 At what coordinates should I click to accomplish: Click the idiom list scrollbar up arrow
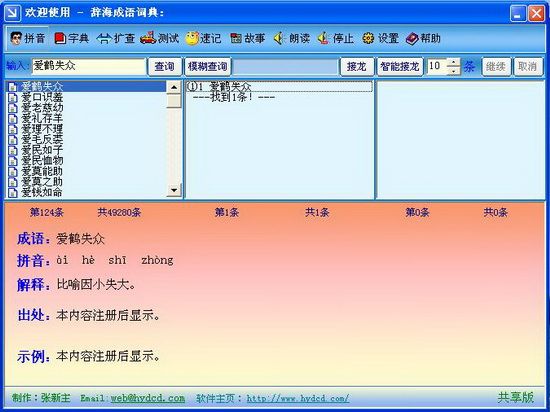pyautogui.click(x=174, y=87)
